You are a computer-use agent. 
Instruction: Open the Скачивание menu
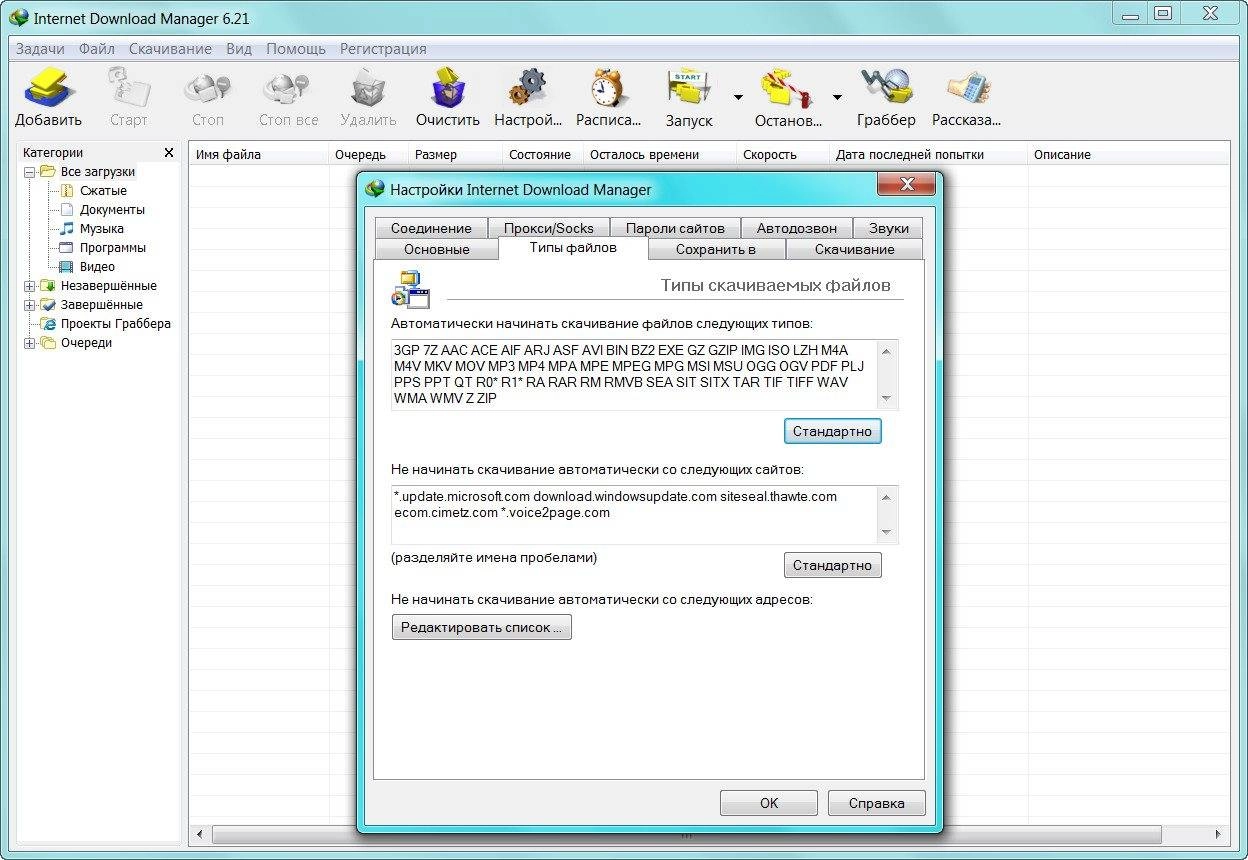pyautogui.click(x=170, y=48)
